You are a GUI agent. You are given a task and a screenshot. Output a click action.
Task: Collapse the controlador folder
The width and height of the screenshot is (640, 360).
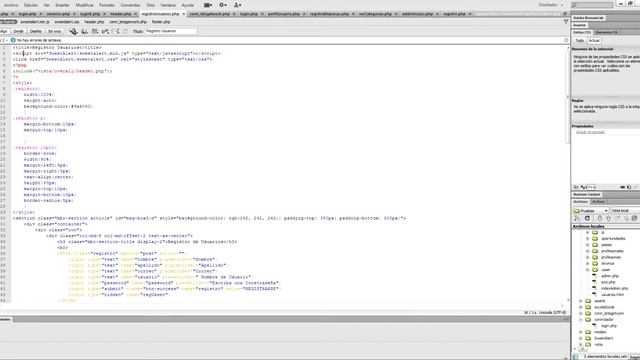580,320
